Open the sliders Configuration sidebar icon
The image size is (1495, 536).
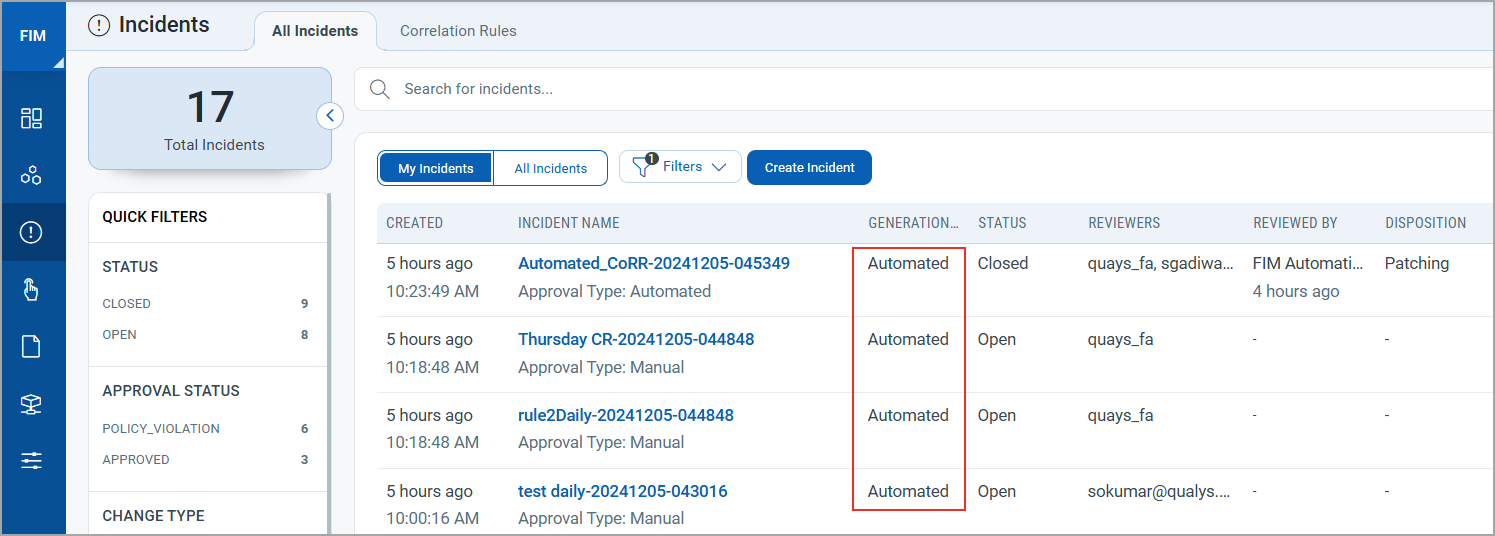31,461
